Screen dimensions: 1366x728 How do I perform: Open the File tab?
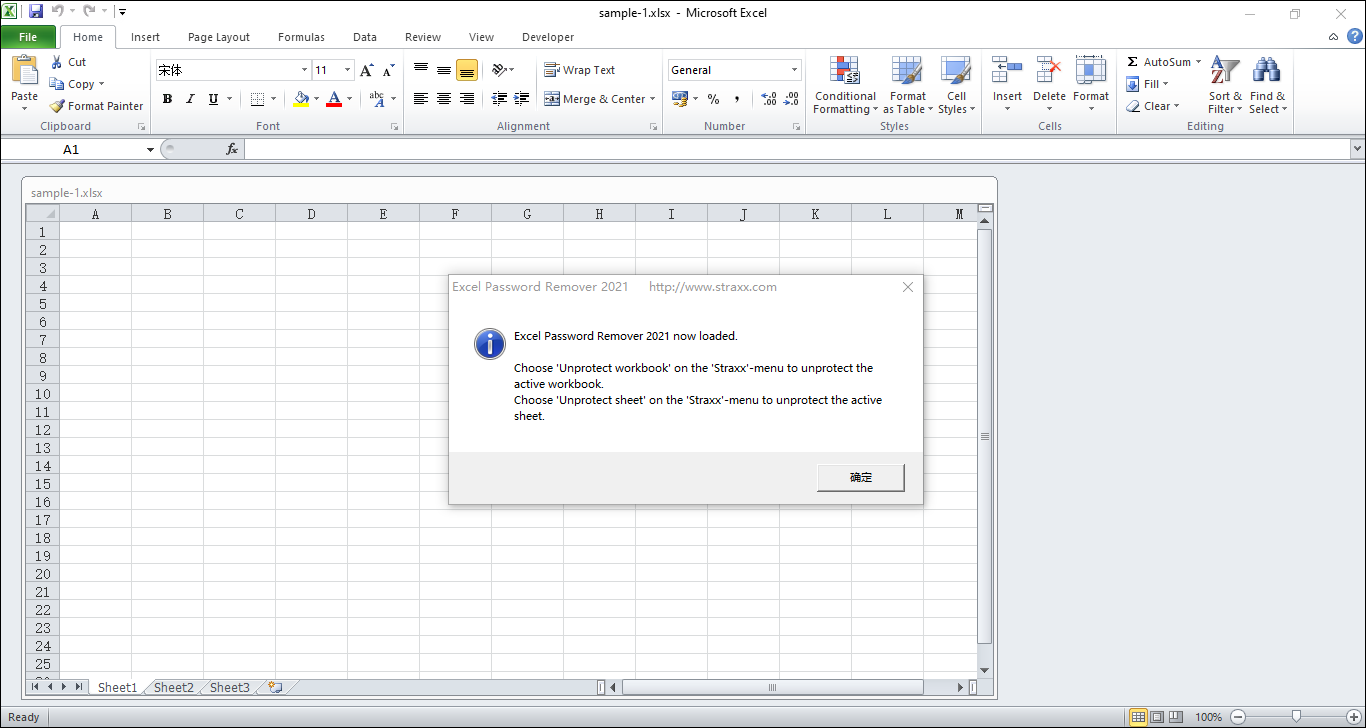pos(28,37)
